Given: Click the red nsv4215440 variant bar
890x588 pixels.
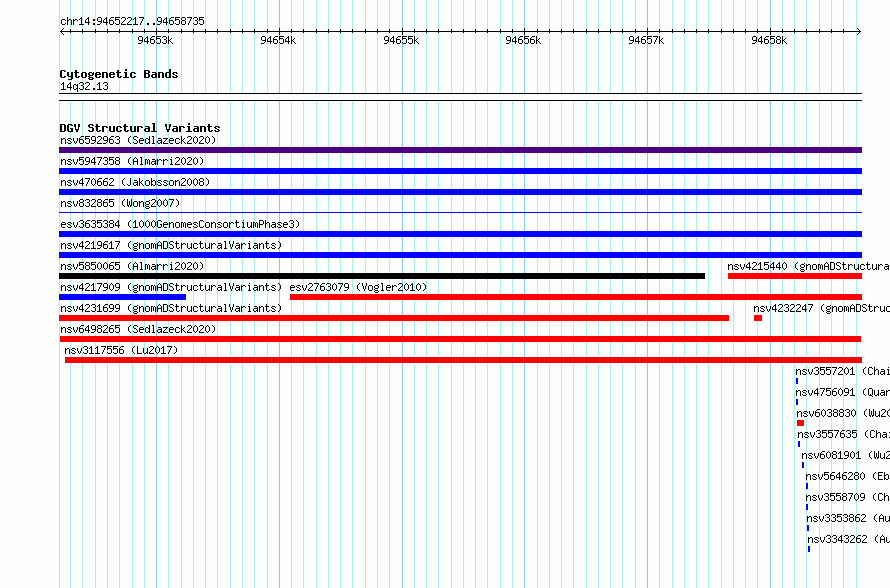Looking at the screenshot, I should (x=795, y=276).
